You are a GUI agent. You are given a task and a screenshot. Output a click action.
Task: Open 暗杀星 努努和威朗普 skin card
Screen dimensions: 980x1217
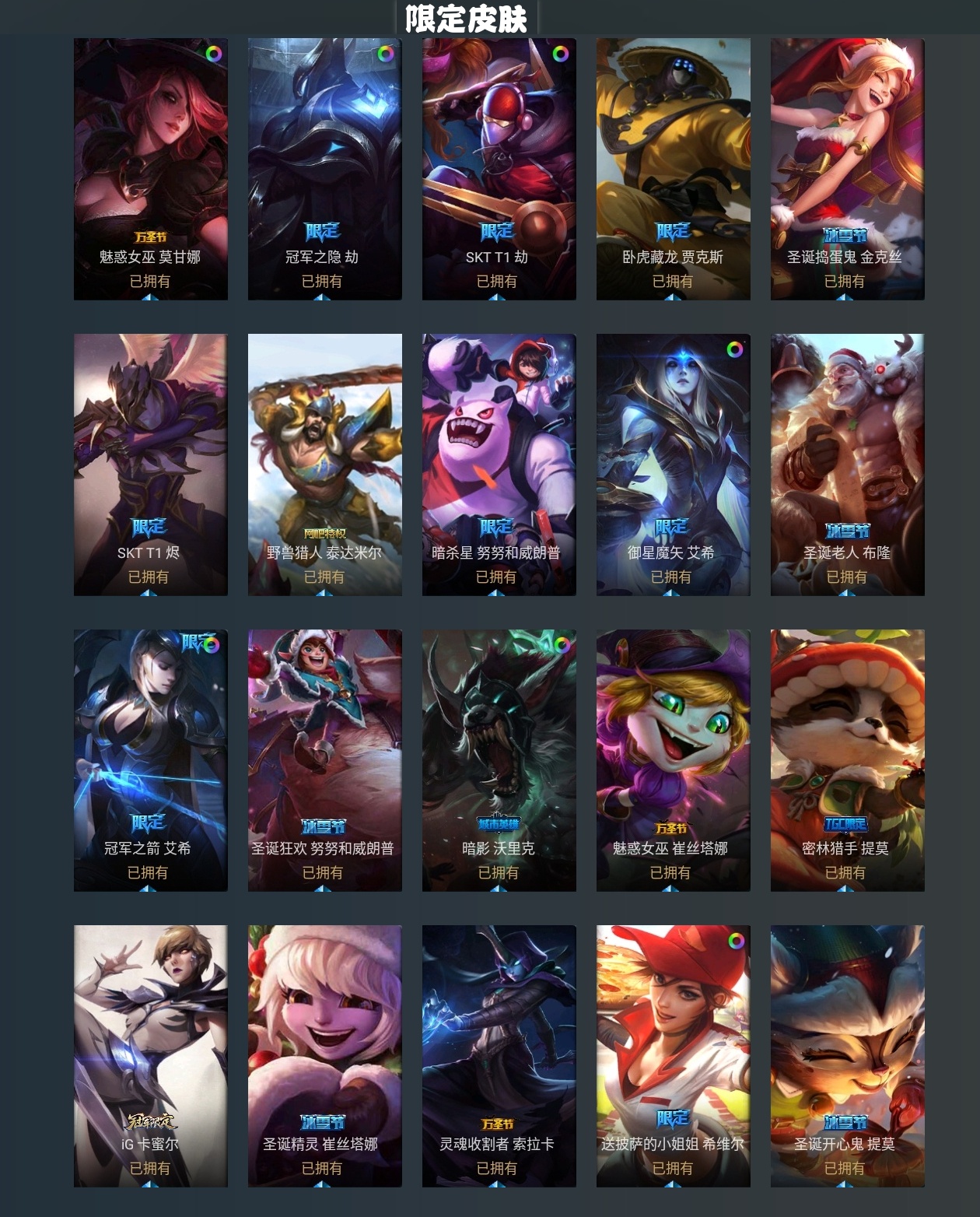(499, 465)
